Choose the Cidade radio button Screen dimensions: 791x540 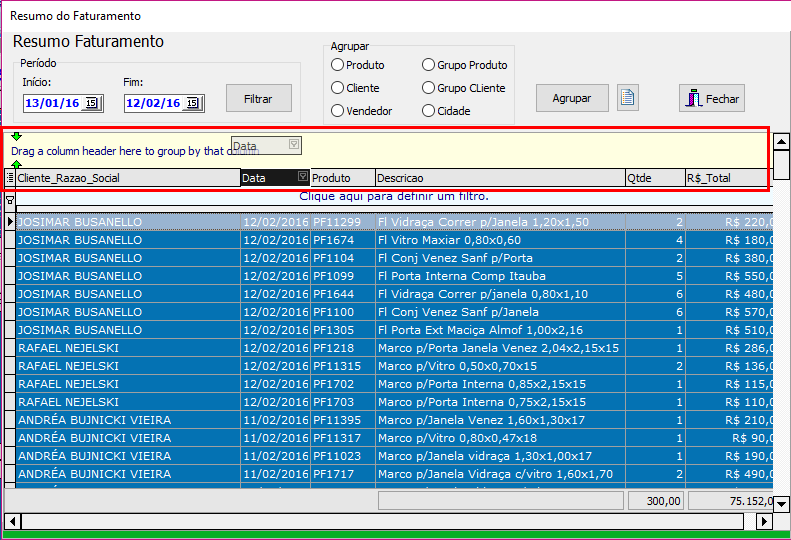point(429,111)
